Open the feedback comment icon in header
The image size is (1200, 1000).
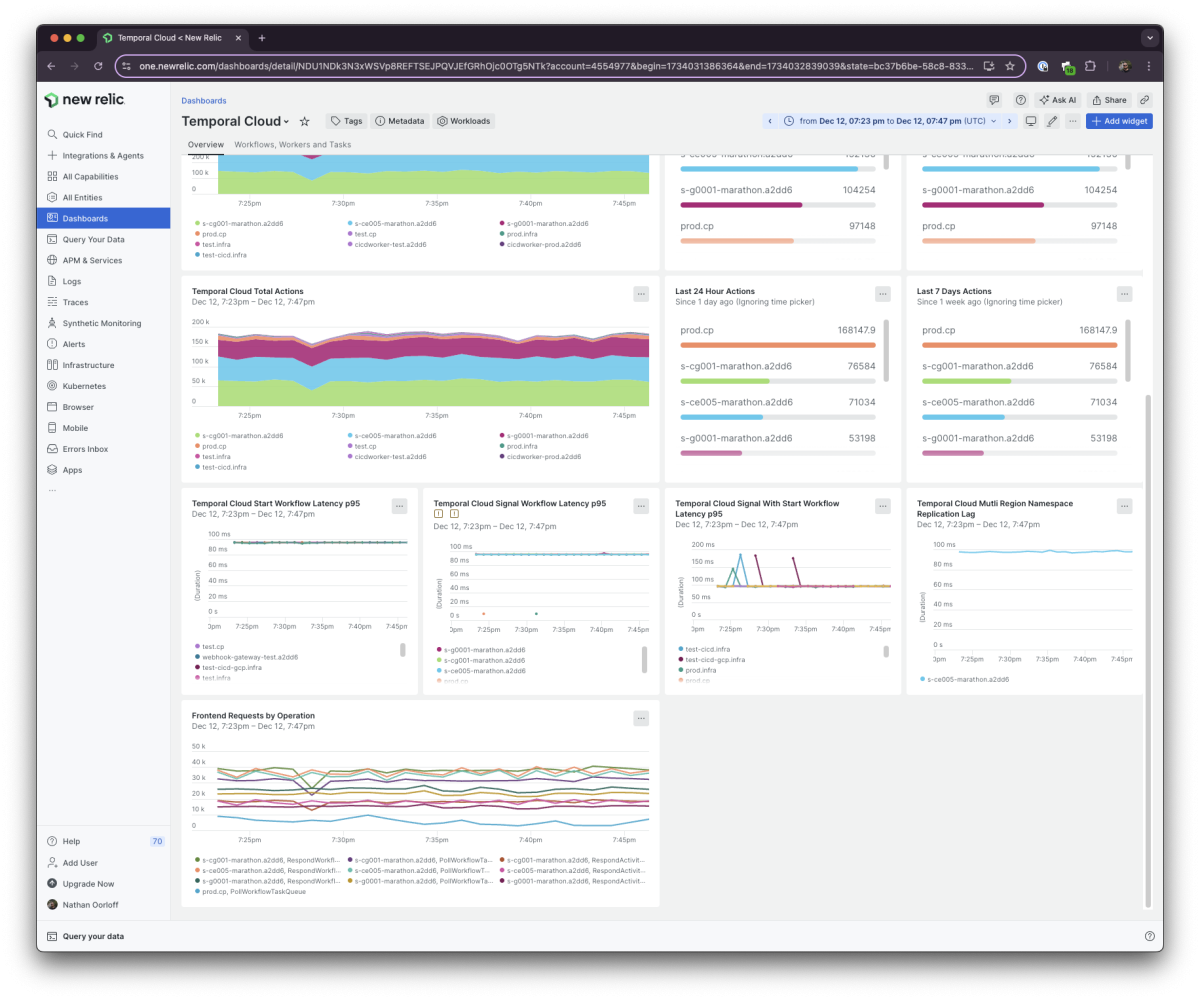pyautogui.click(x=994, y=100)
